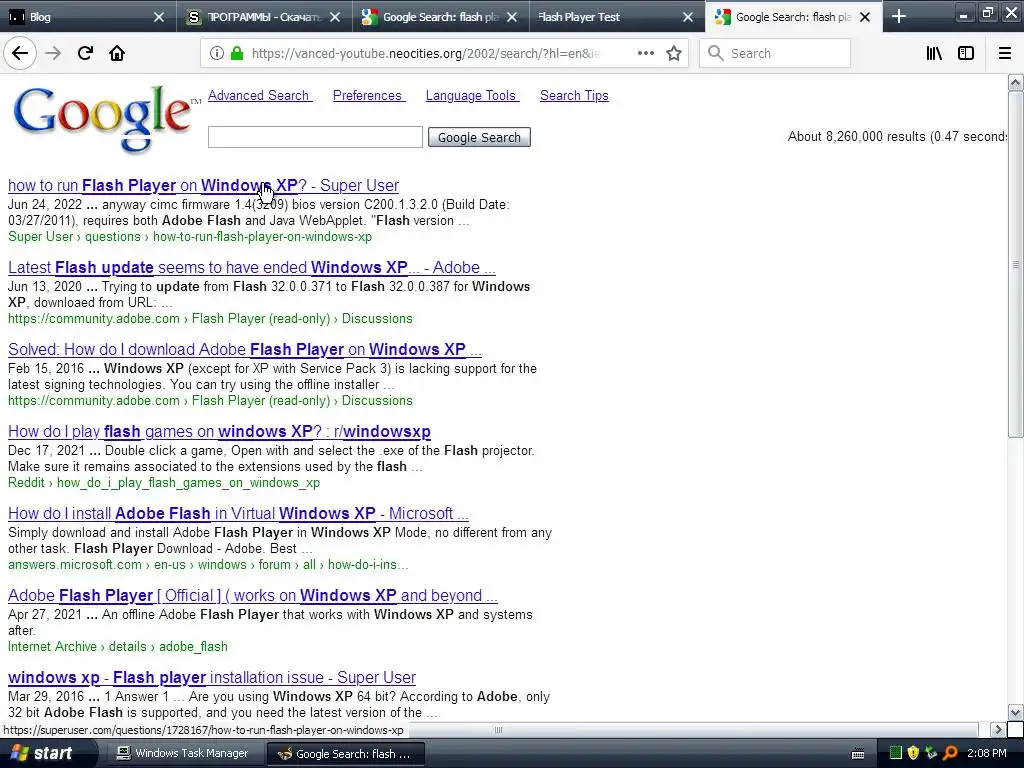This screenshot has width=1024, height=768.
Task: Click the safely remove hardware tray icon
Action: click(931, 753)
